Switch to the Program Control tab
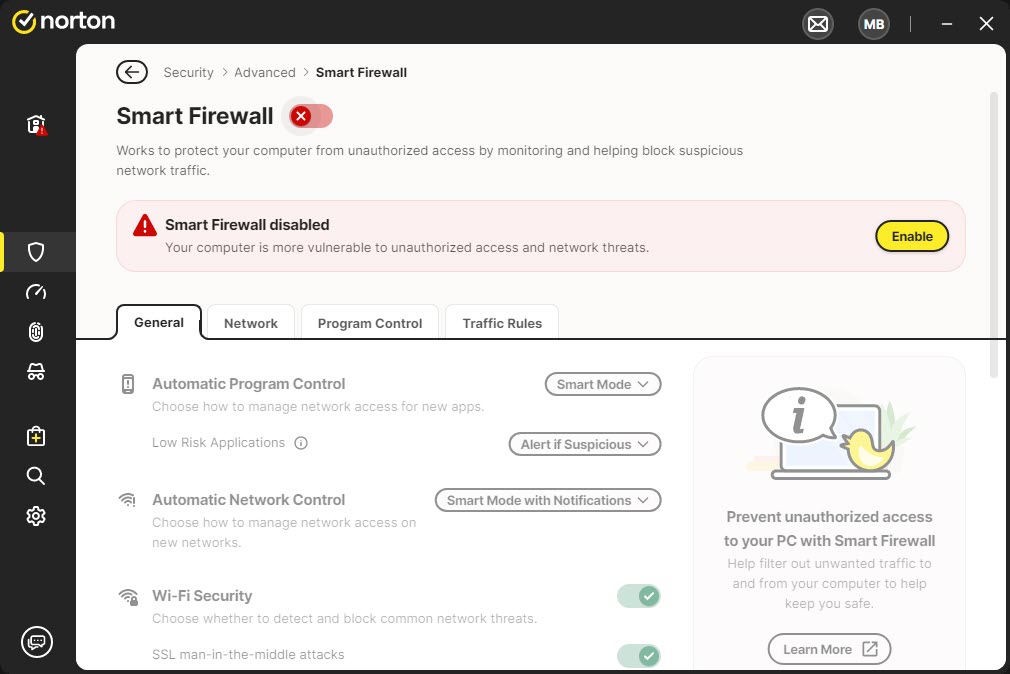 370,323
